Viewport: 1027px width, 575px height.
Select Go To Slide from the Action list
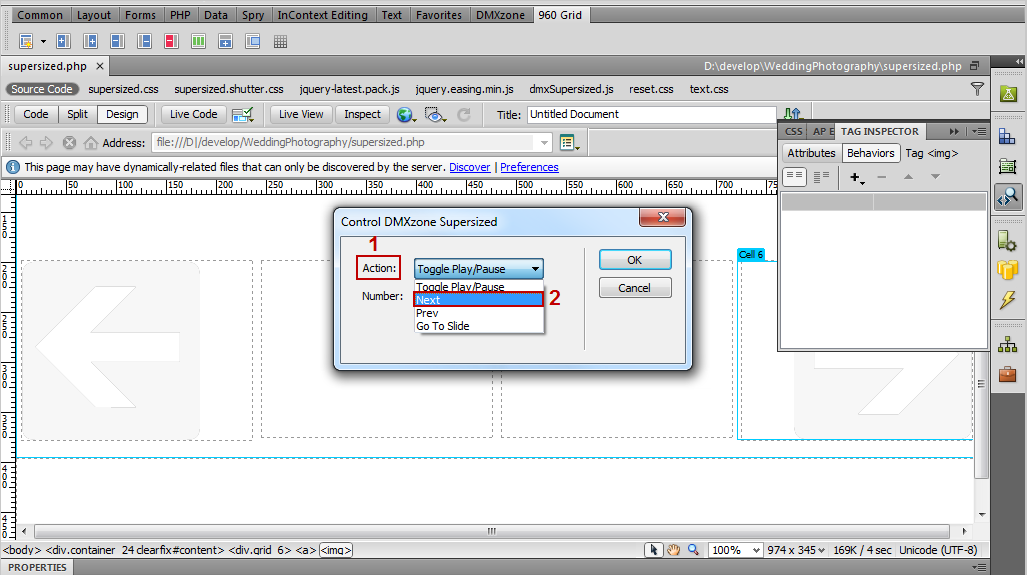pos(479,326)
